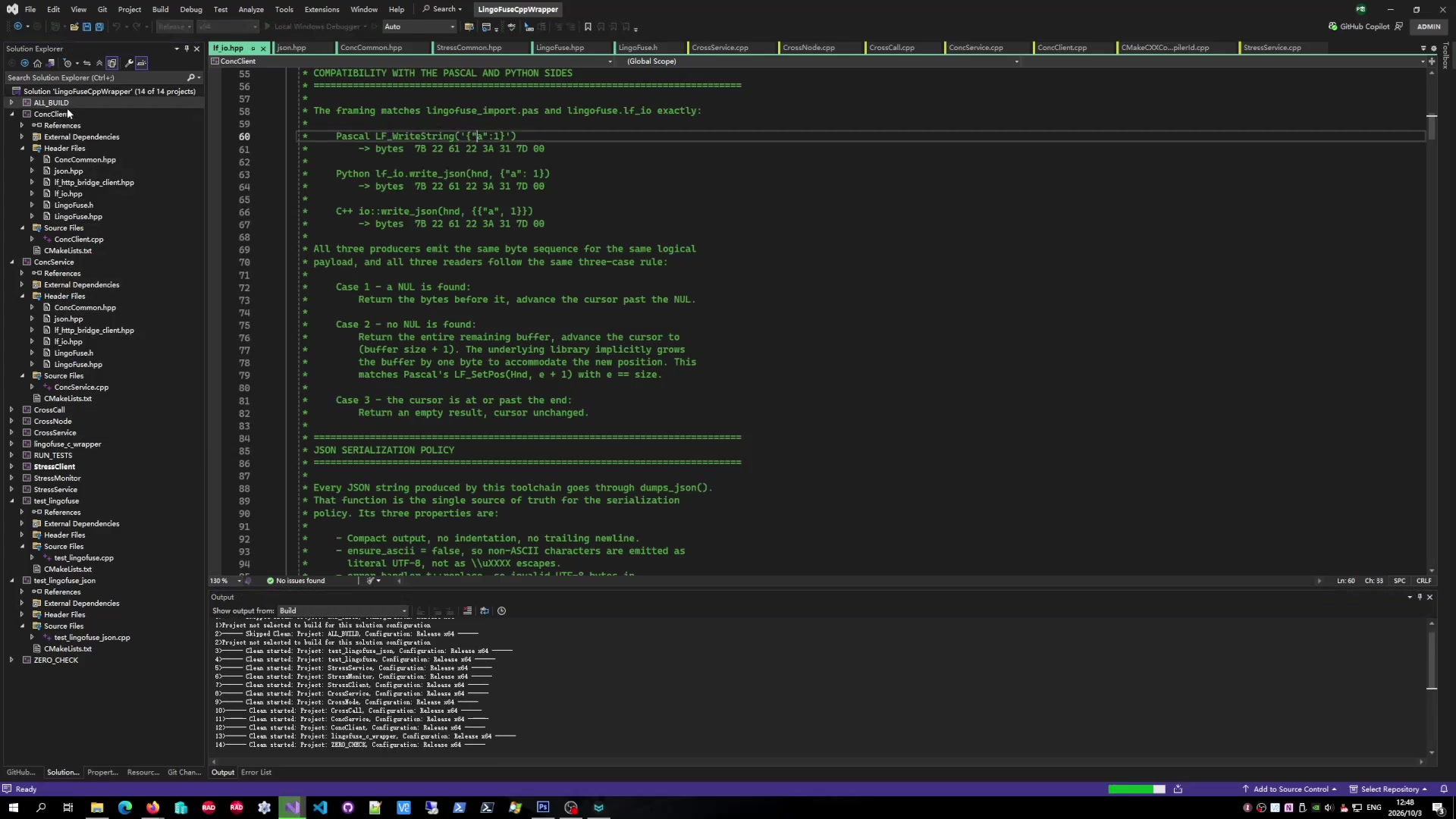This screenshot has height=819, width=1456.
Task: Switch to the Error List tab
Action: [256, 773]
